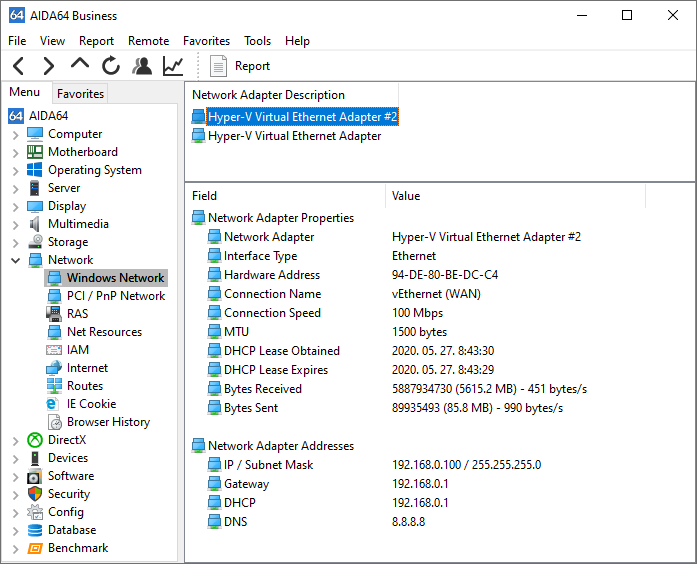This screenshot has width=697, height=564.
Task: Open the Favorites menu in the menu bar
Action: click(206, 41)
